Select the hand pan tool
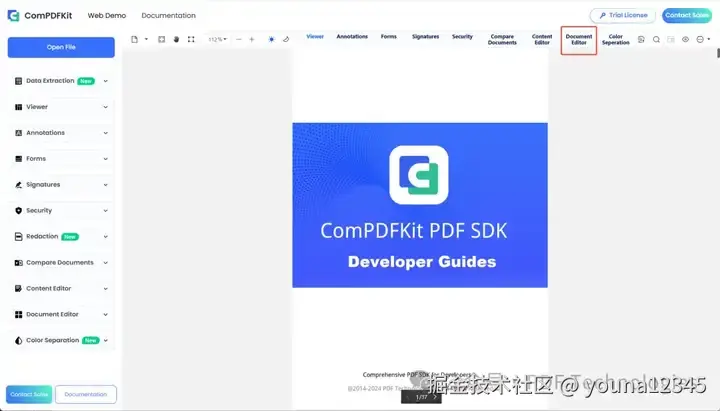Image resolution: width=720 pixels, height=411 pixels. 176,39
